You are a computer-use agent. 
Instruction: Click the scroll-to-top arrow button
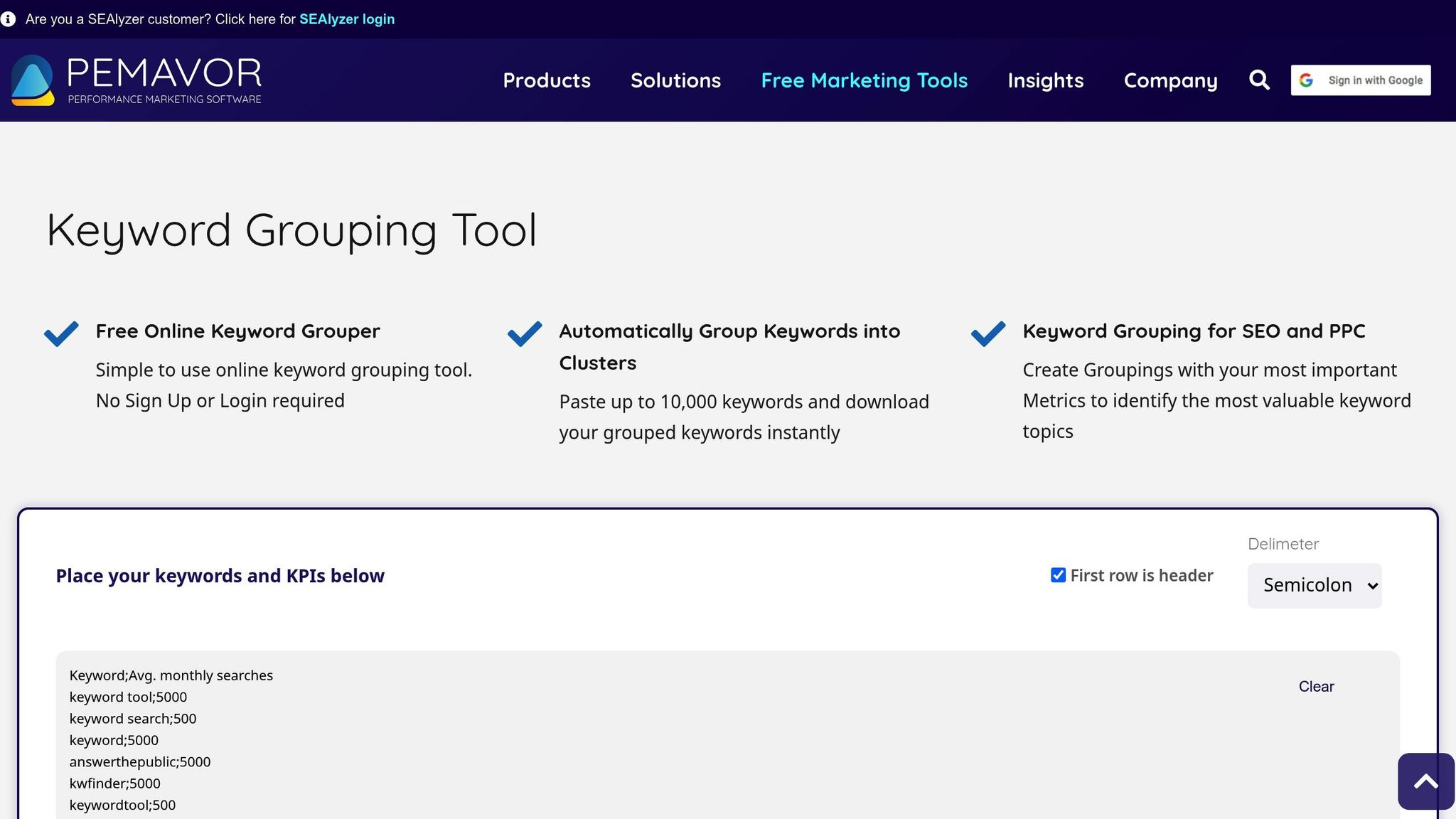tap(1425, 781)
